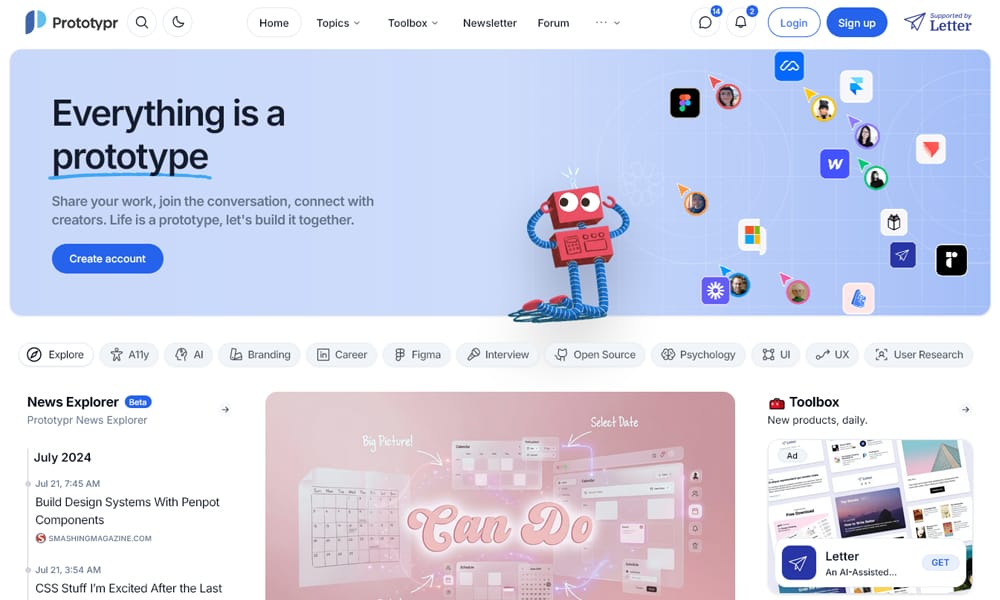The width and height of the screenshot is (1000, 600).
Task: Click the Webflow W icon in banner
Action: tap(835, 164)
